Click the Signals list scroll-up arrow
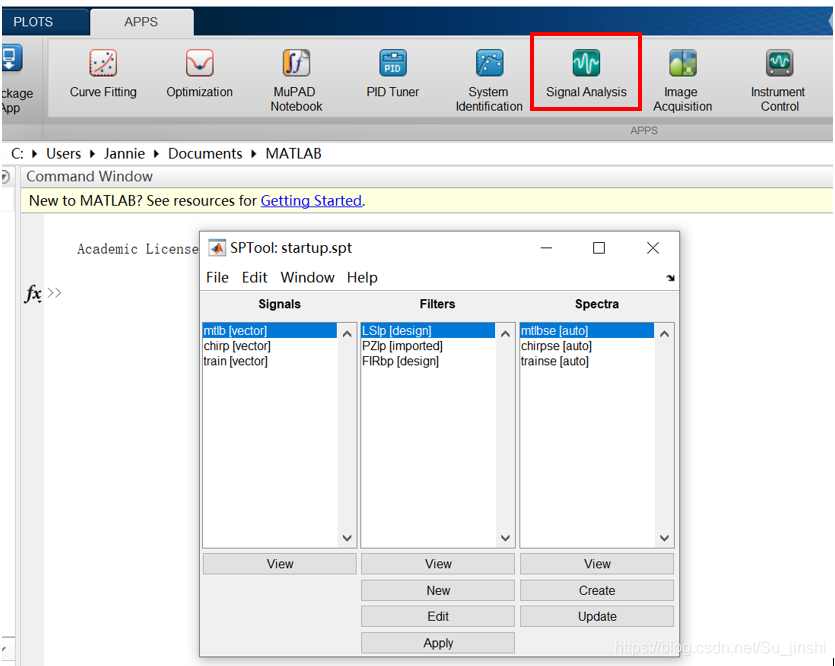This screenshot has height=666, width=835. [x=347, y=334]
